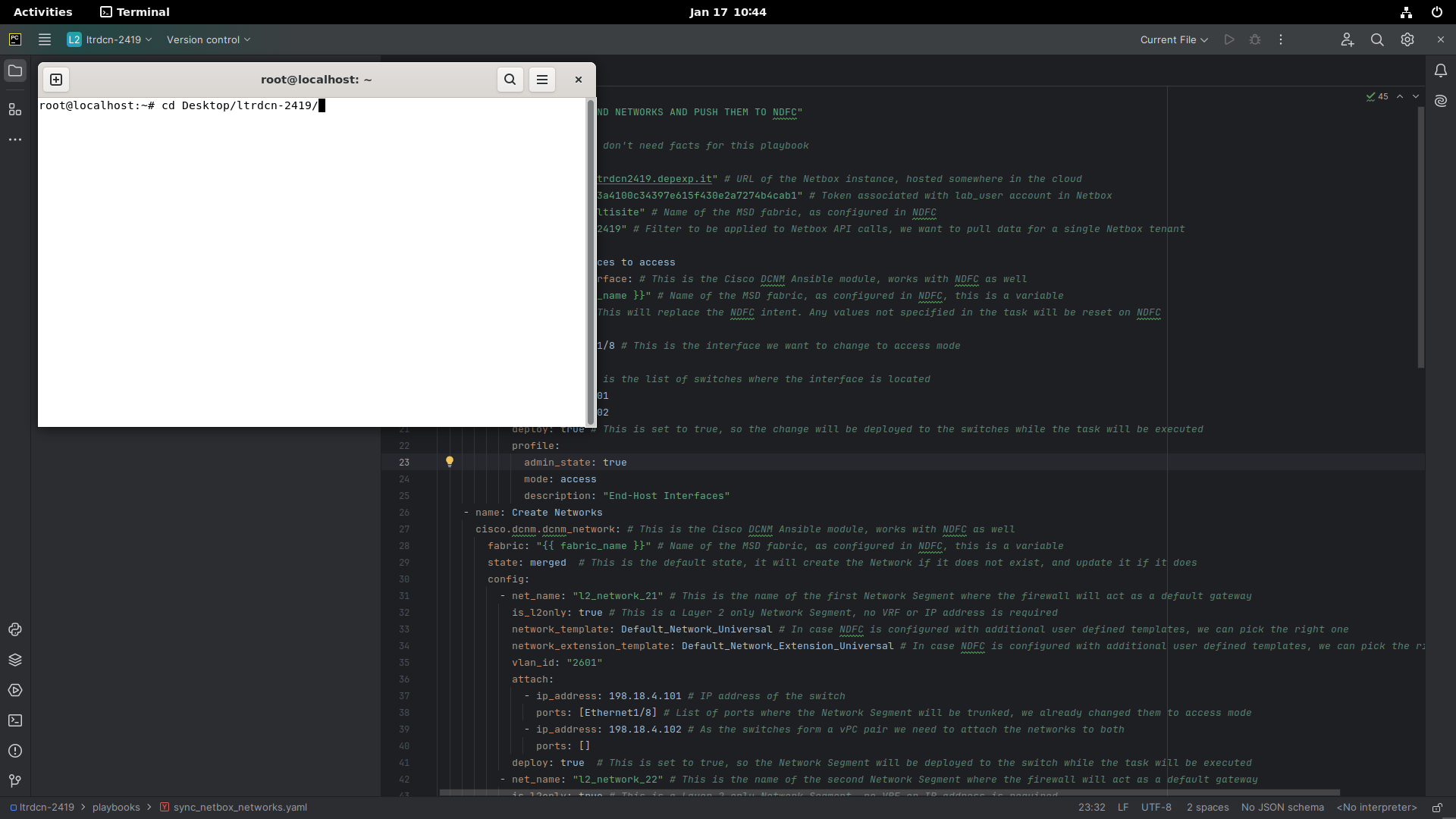
Task: Open the 45 inspection results widget
Action: click(1377, 96)
